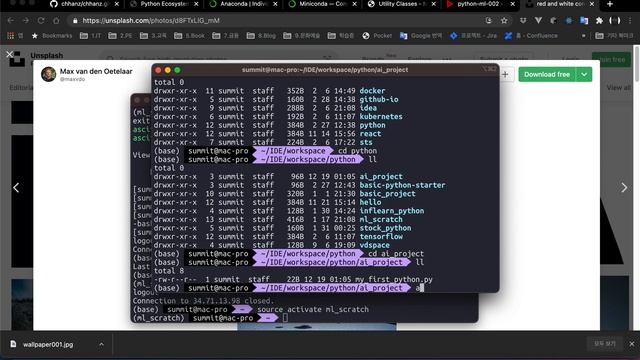The height and width of the screenshot is (360, 640).
Task: Switch to the Python Ecosystem tab
Action: click(164, 4)
